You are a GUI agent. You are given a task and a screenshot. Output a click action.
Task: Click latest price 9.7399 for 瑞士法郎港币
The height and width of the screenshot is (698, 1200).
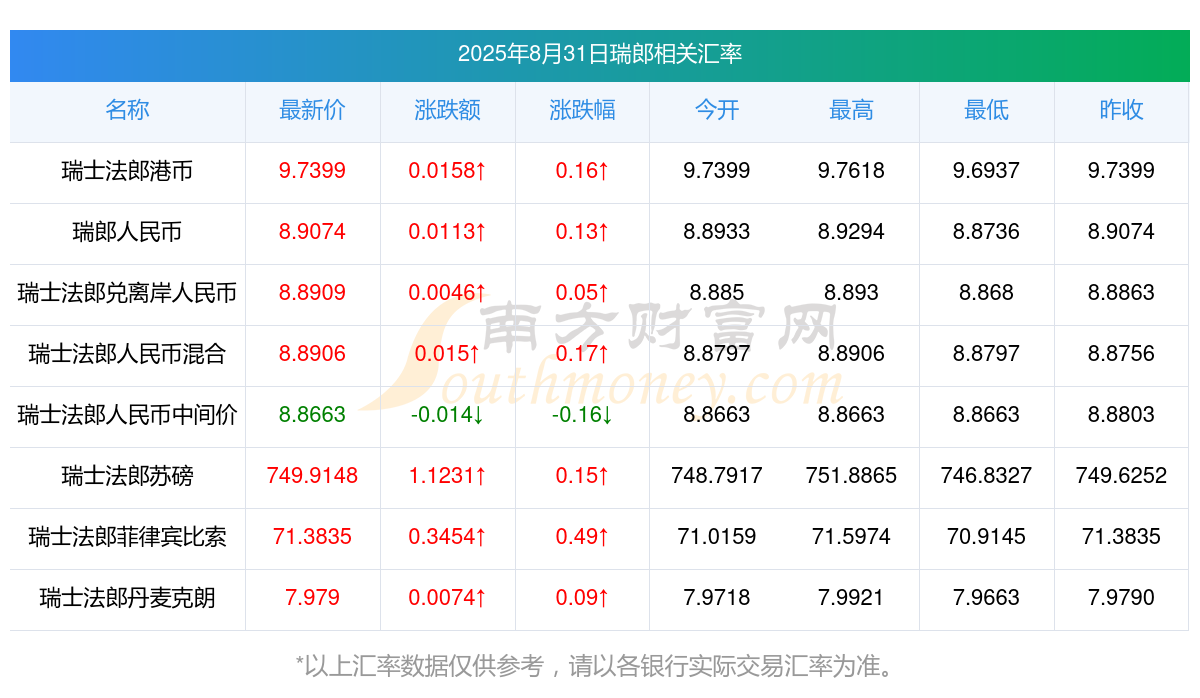pyautogui.click(x=312, y=171)
